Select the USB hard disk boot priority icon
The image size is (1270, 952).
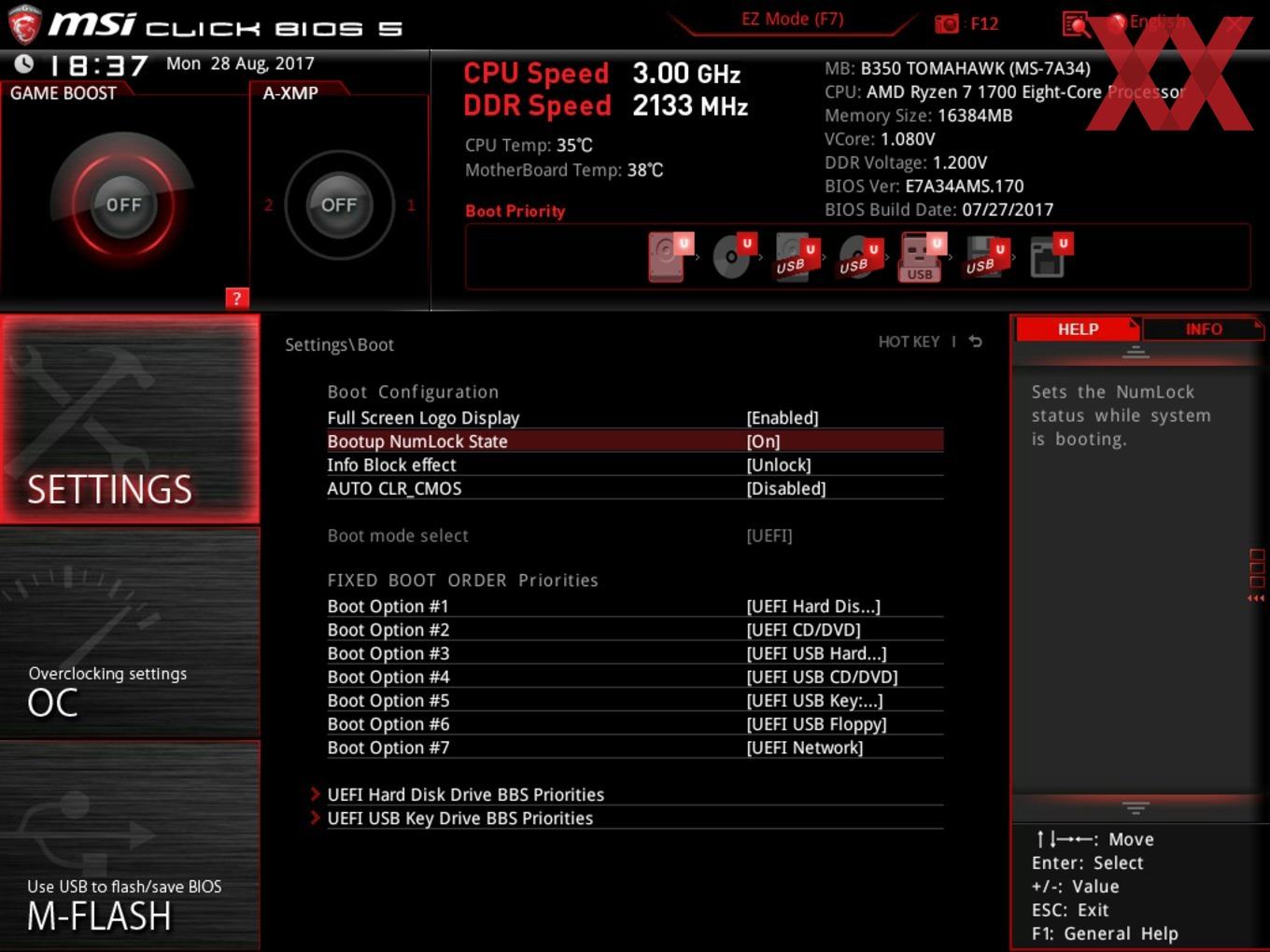click(796, 258)
